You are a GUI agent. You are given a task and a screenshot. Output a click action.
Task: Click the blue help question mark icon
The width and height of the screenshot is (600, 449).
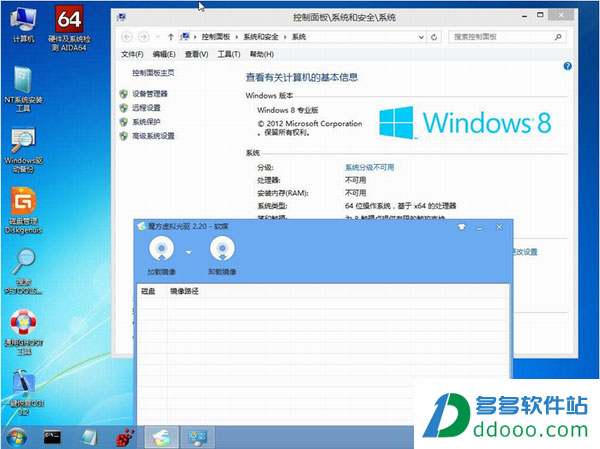point(567,66)
